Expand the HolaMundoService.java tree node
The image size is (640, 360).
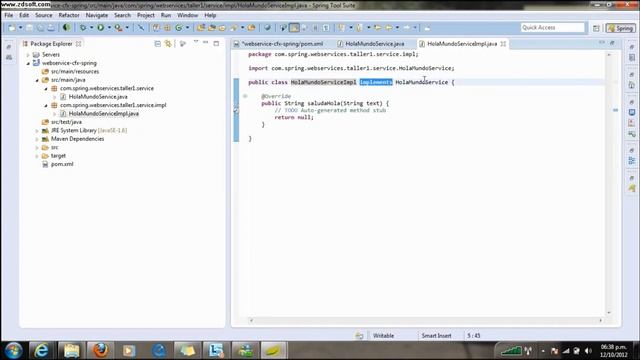[54, 97]
